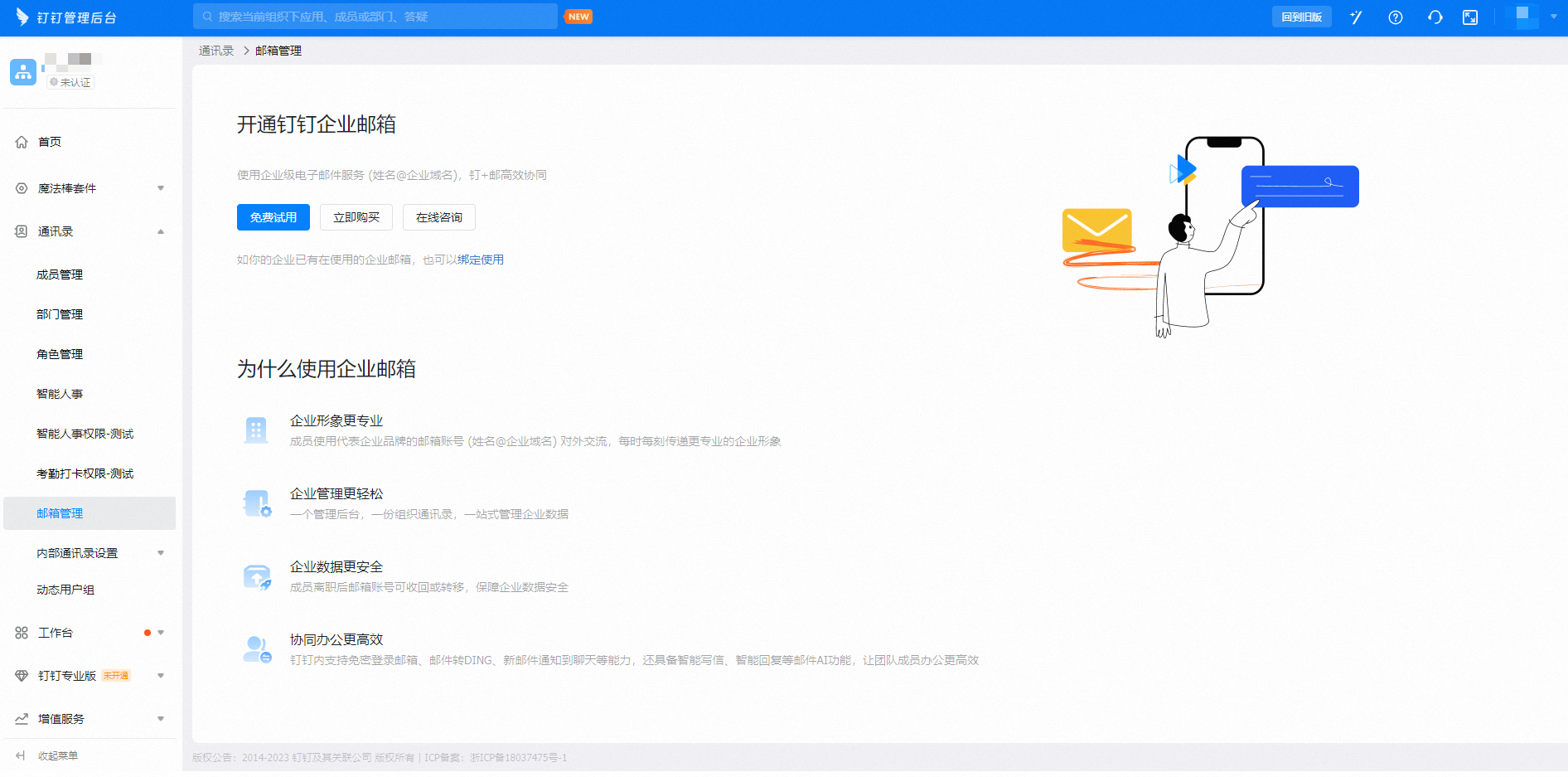This screenshot has width=1568, height=777.
Task: Click the 为什么使用企业邮箱 heading
Action: (x=327, y=369)
